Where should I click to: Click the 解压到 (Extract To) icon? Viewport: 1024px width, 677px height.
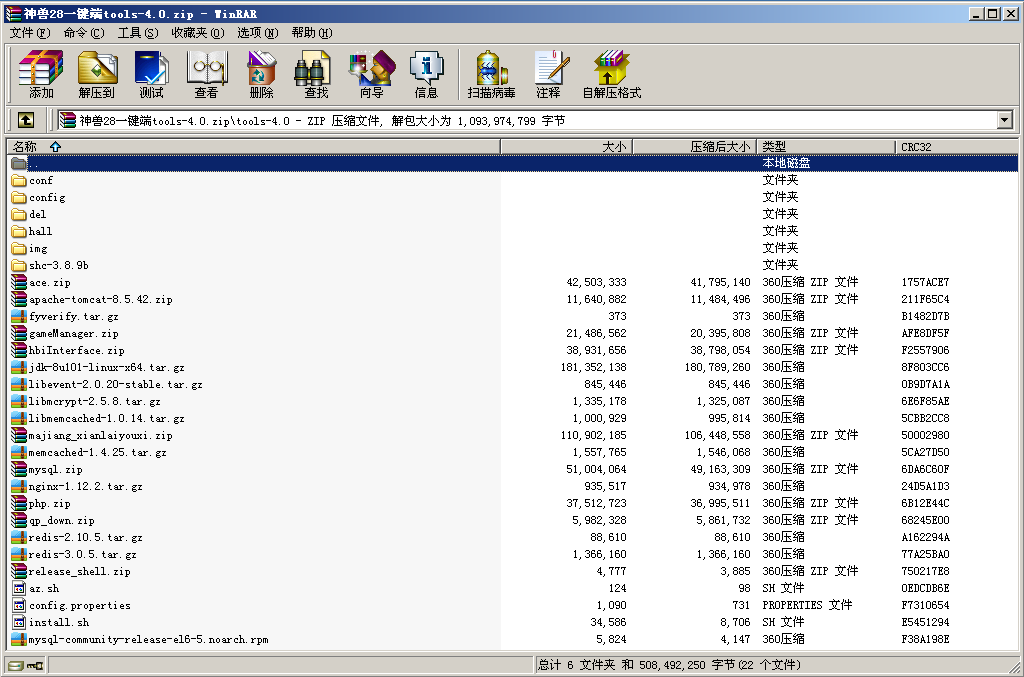(97, 74)
